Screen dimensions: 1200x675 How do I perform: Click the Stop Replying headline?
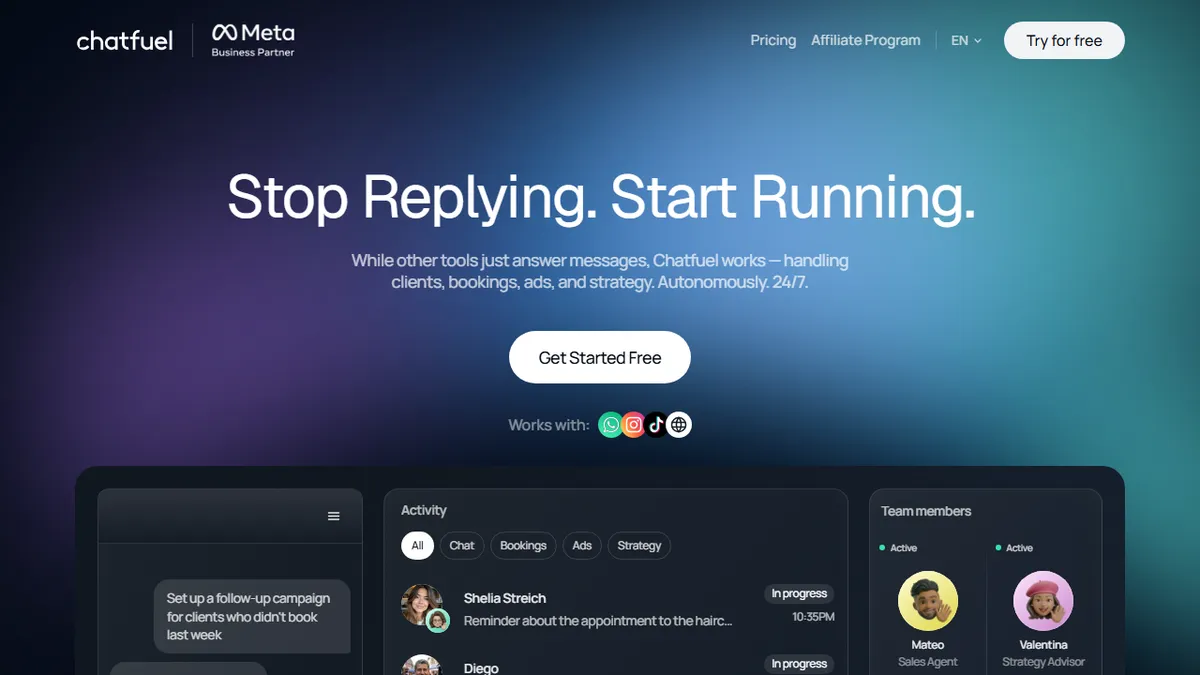pos(600,196)
